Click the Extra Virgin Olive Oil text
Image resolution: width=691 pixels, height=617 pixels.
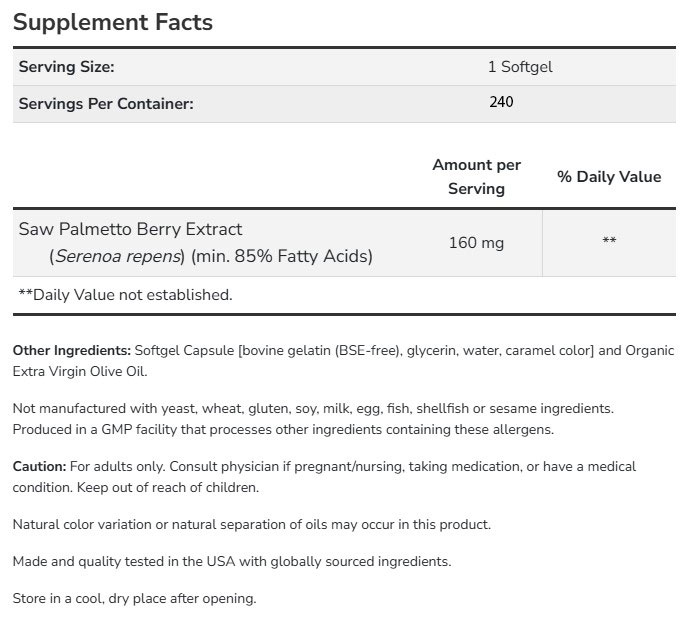pyautogui.click(x=79, y=371)
